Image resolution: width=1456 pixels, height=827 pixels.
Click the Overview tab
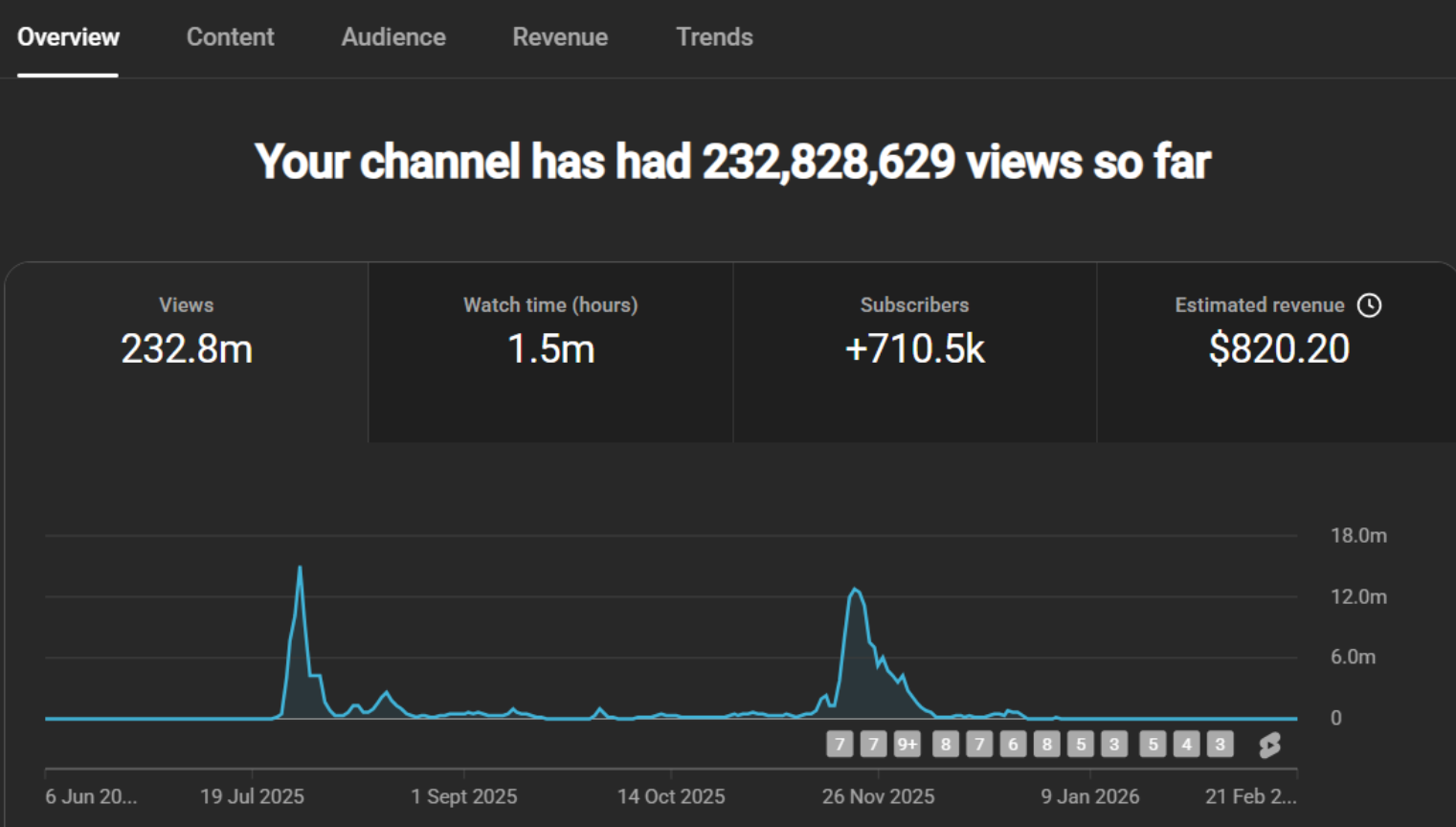click(x=68, y=37)
